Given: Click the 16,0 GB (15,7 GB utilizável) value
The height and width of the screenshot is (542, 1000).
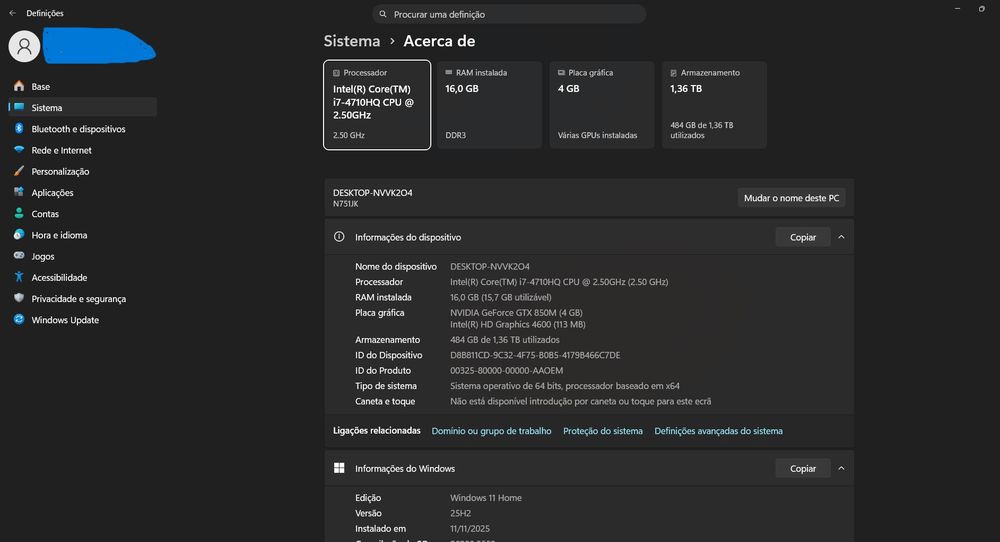Looking at the screenshot, I should [501, 297].
